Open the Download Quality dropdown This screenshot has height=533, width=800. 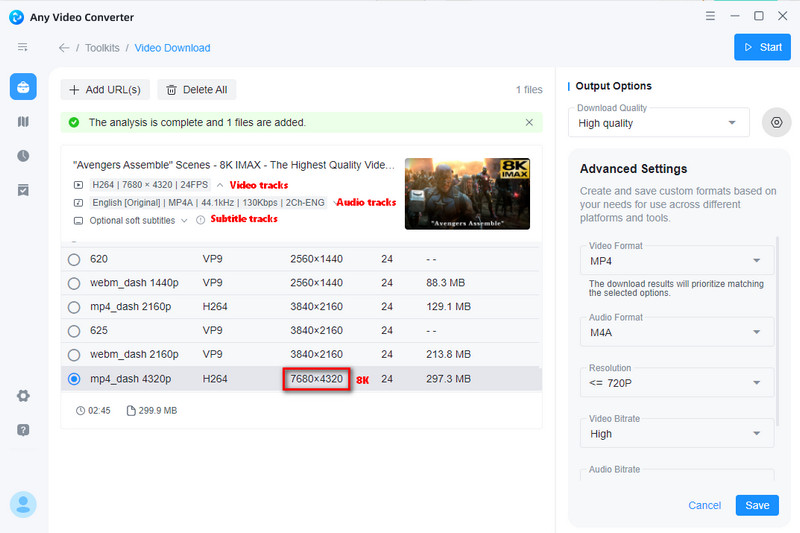point(659,123)
